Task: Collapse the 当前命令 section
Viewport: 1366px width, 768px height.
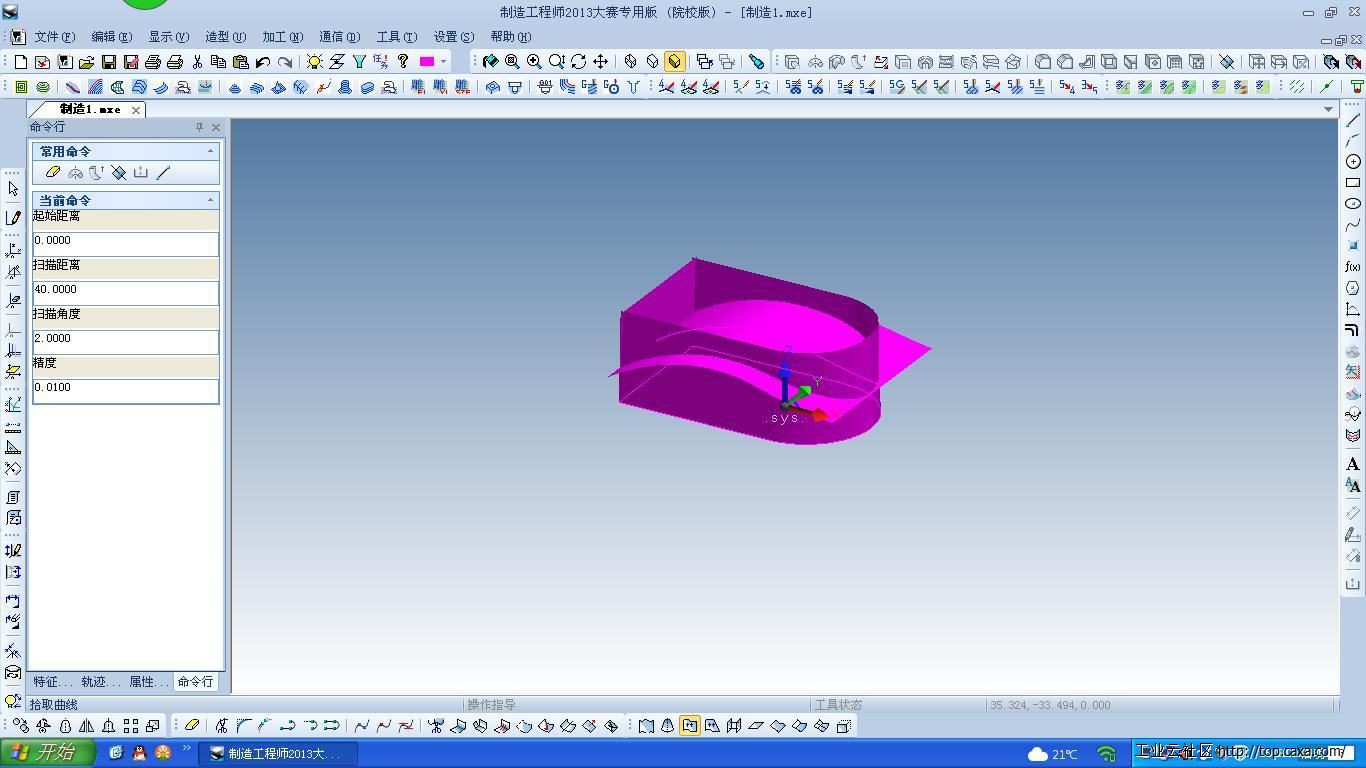Action: (210, 200)
